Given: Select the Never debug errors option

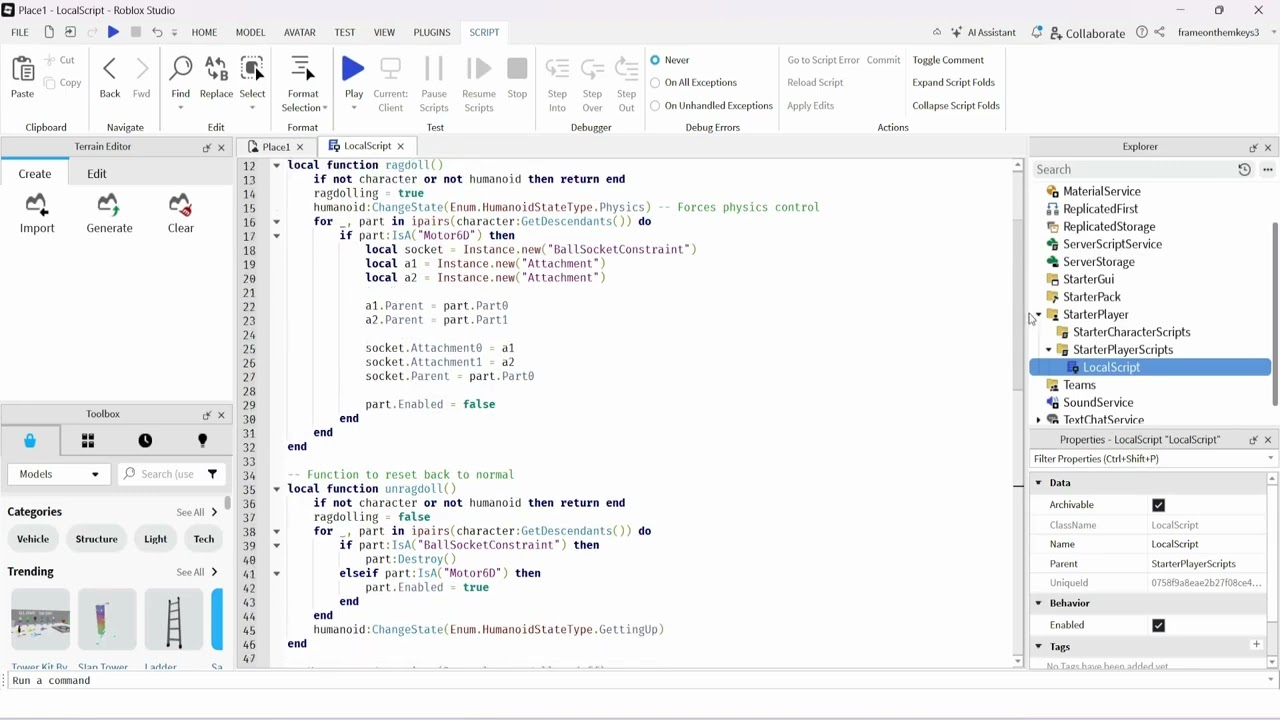Looking at the screenshot, I should (655, 60).
